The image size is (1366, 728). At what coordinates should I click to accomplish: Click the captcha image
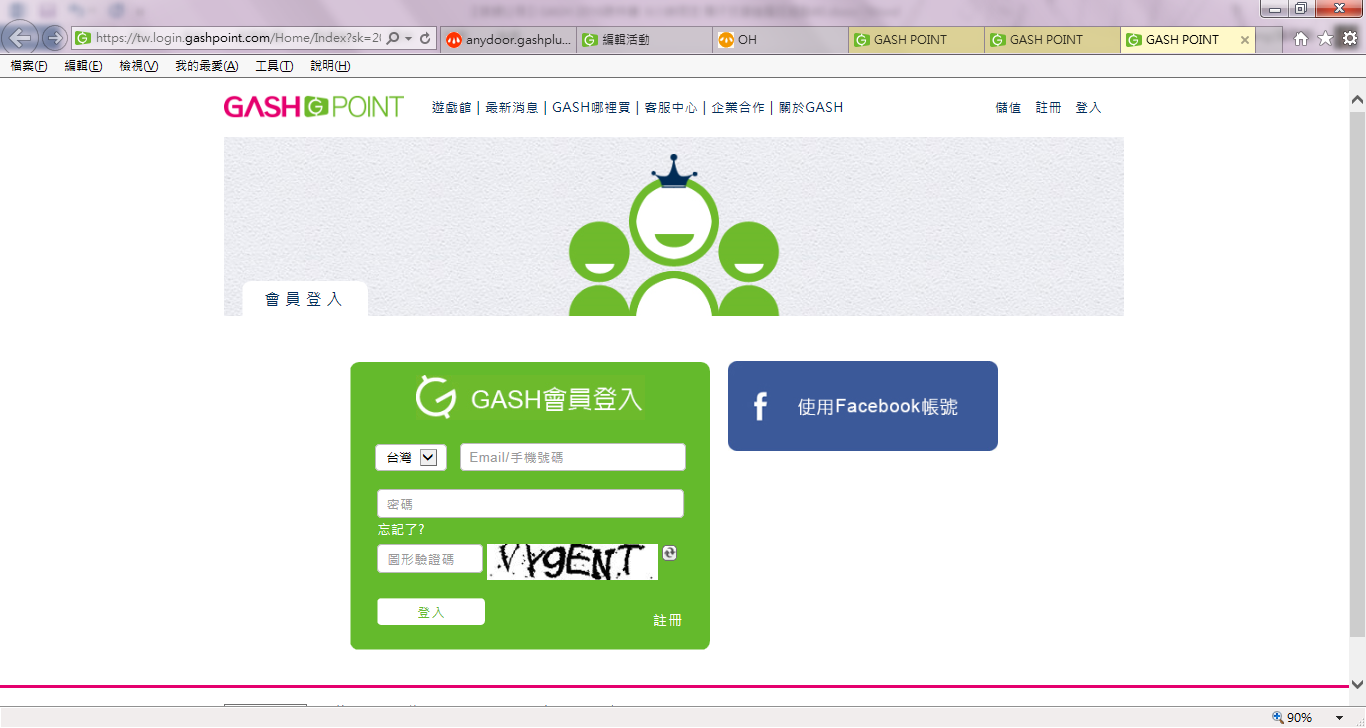click(572, 562)
